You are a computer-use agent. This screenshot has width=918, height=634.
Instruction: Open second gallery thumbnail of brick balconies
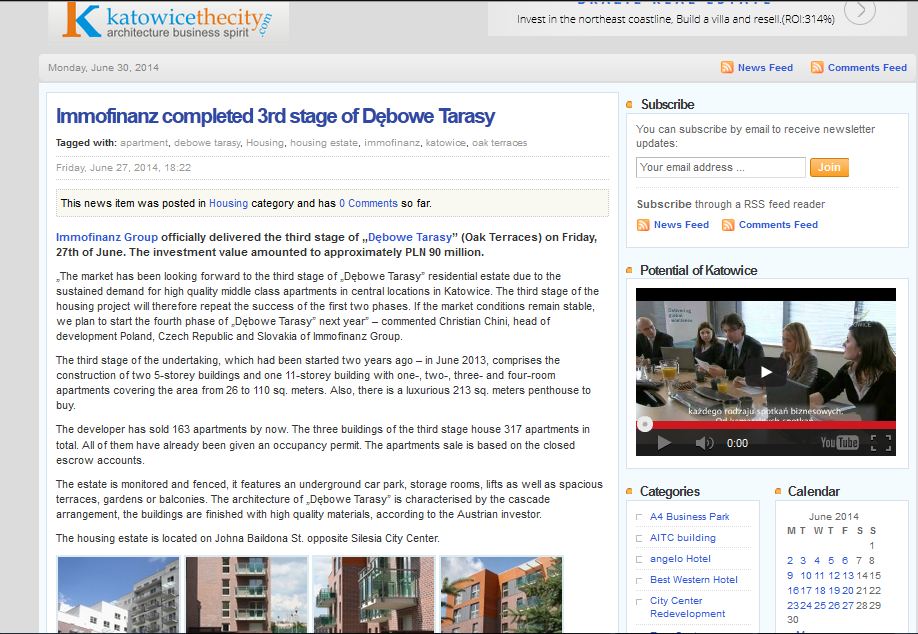[246, 595]
